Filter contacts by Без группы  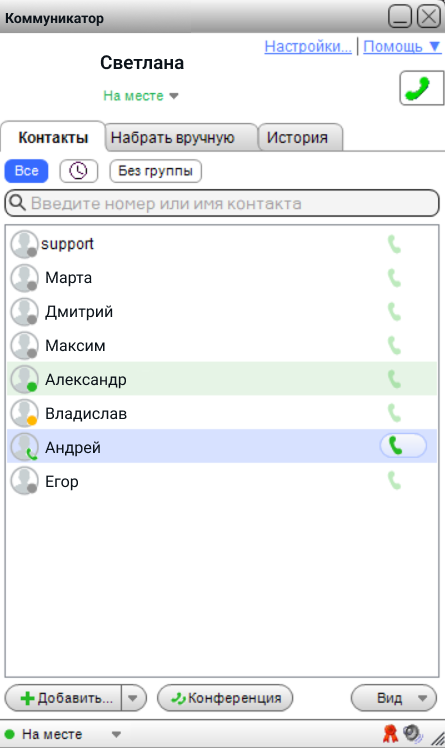155,171
